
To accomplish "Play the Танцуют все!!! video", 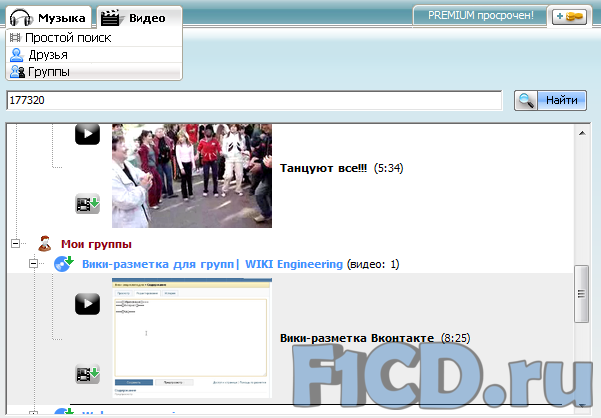I will [87, 134].
